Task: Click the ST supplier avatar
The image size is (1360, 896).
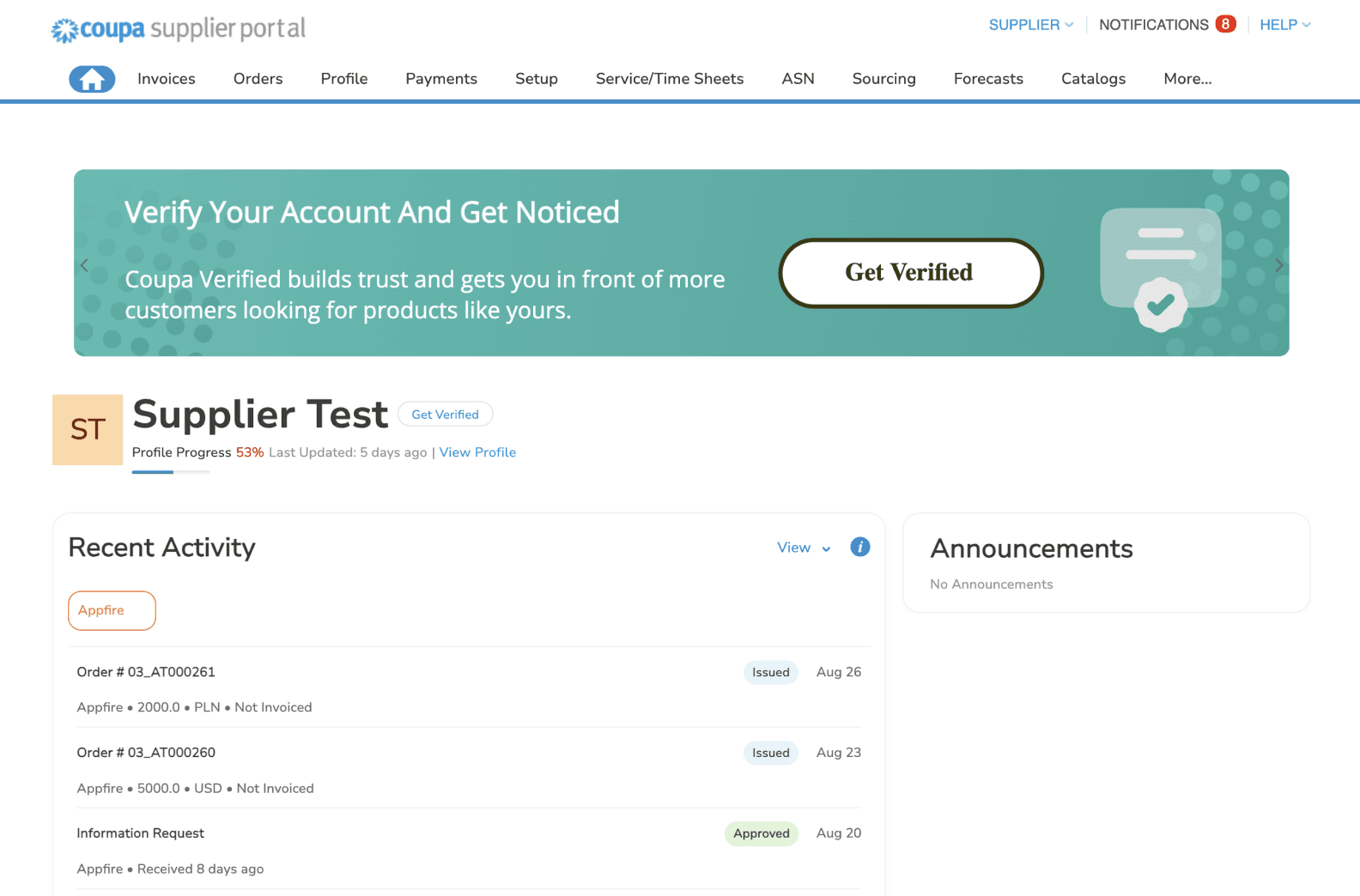Action: (x=88, y=429)
